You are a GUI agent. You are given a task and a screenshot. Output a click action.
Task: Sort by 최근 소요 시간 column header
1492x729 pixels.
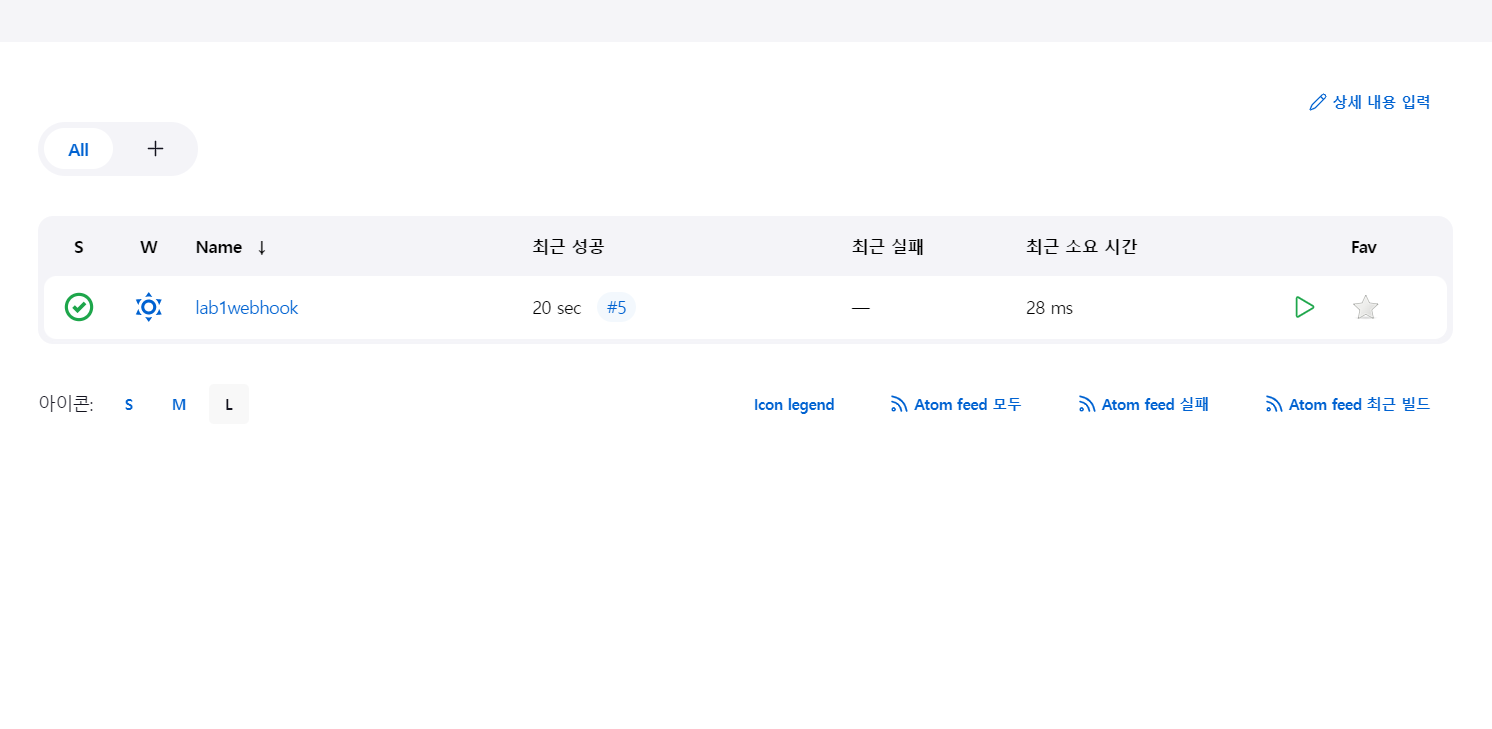click(1081, 247)
